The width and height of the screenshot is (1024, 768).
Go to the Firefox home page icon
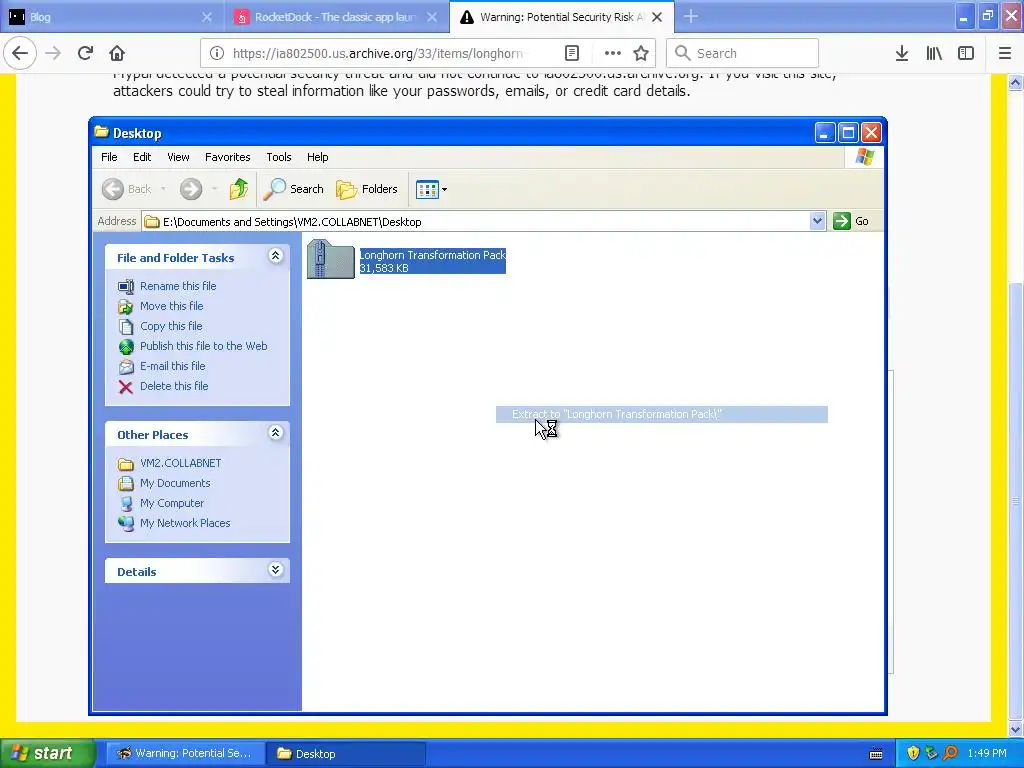(117, 53)
